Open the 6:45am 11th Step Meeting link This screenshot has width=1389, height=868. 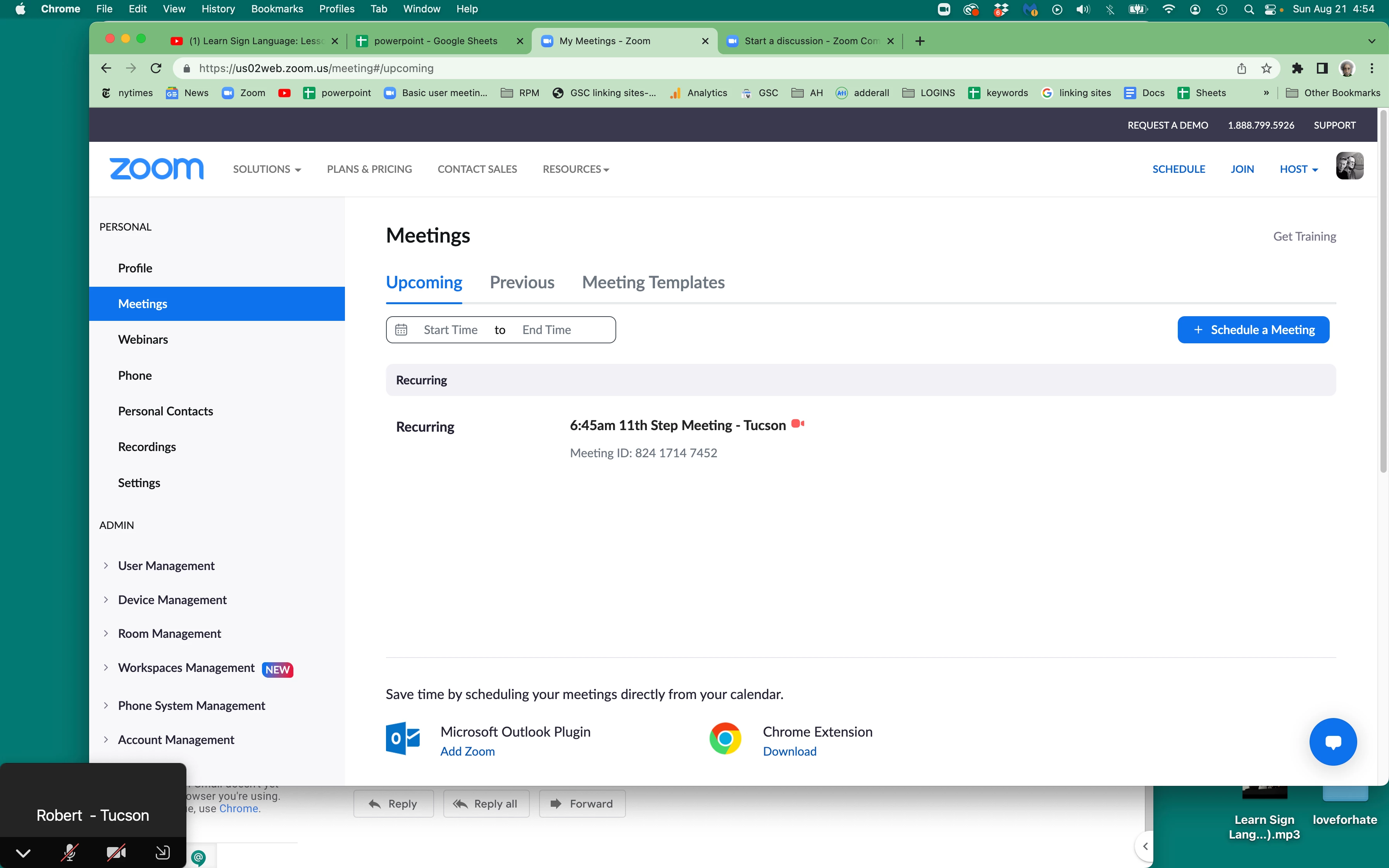coord(677,425)
